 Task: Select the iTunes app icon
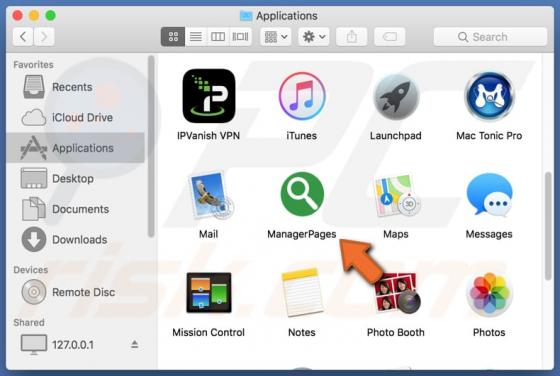(302, 96)
